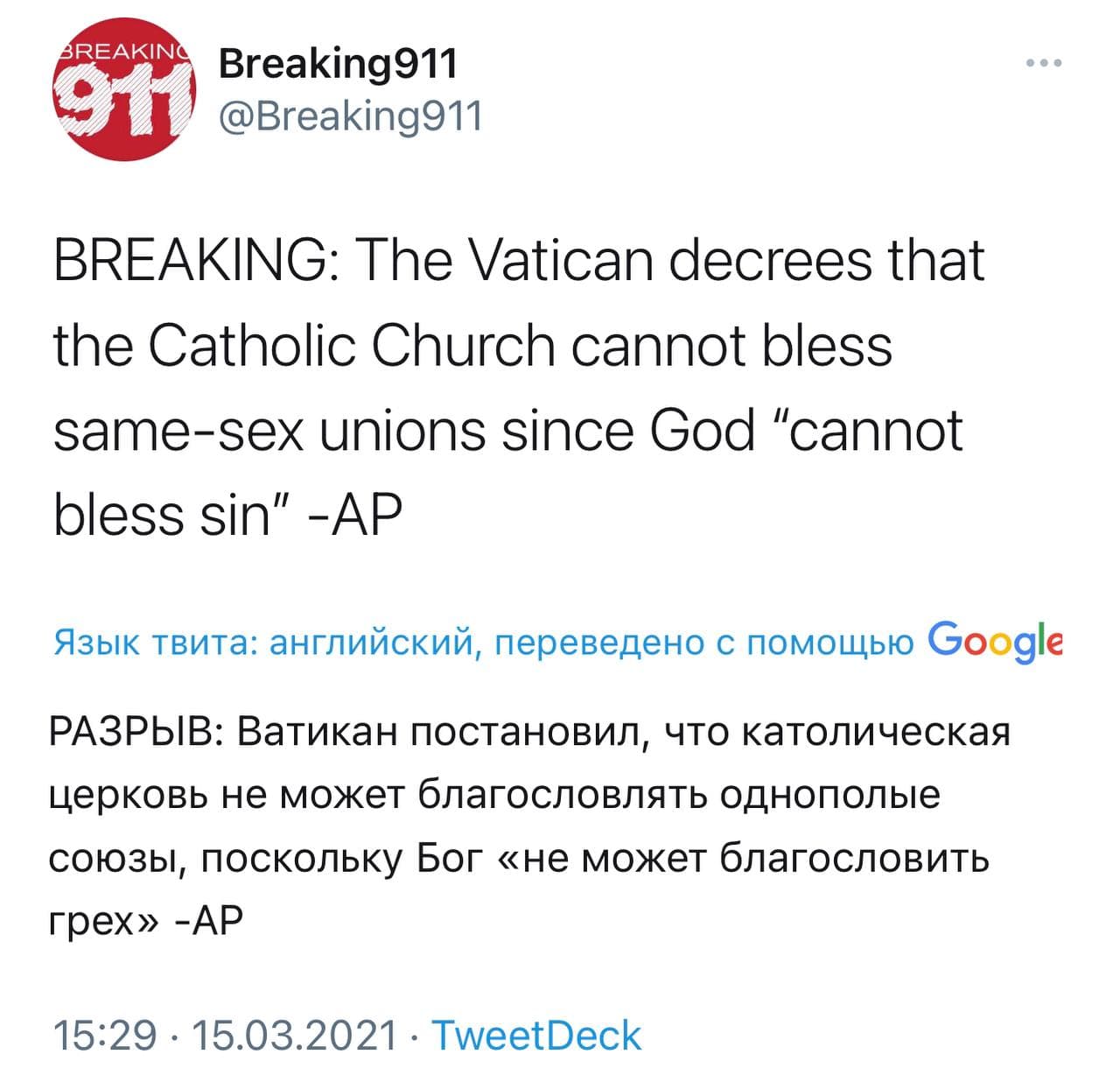Click 'Catholic Church' in the tweet text
The image size is (1120, 1082).
pos(352,346)
